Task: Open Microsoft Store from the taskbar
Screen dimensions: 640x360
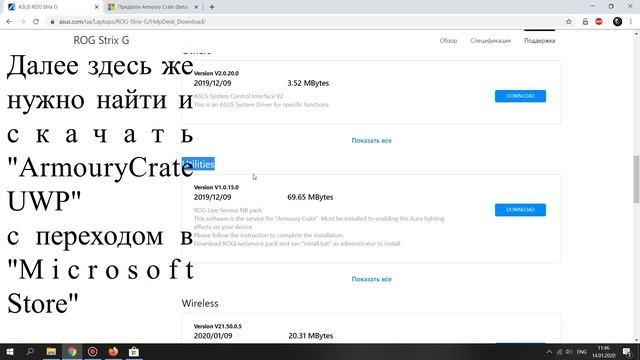Action: (x=134, y=351)
